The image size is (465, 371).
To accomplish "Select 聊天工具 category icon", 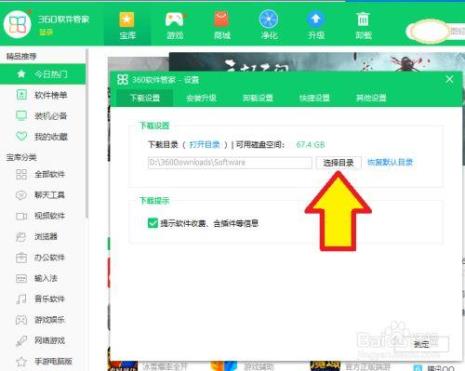I will (x=21, y=195).
